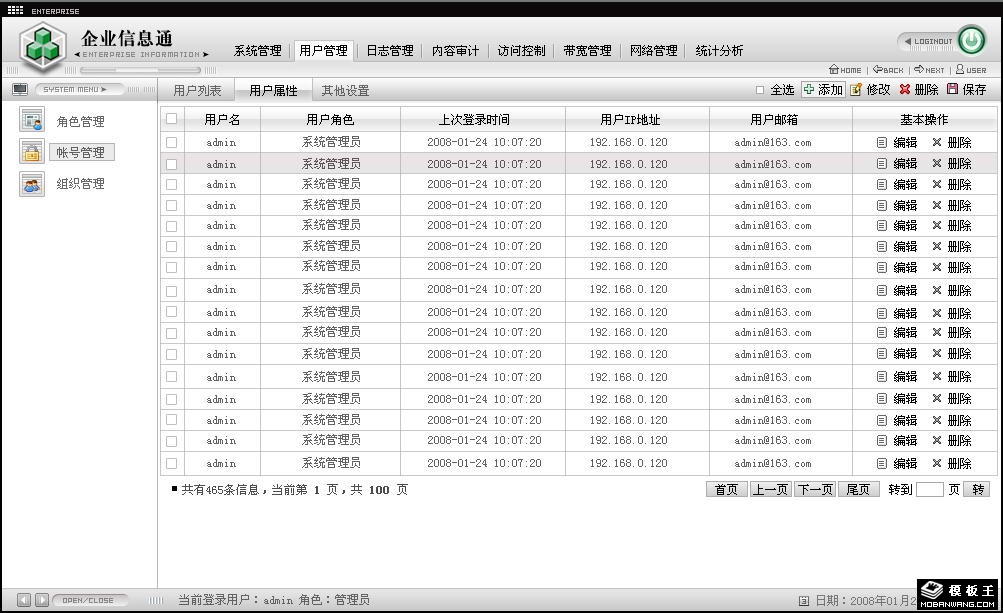This screenshot has width=1003, height=613.
Task: Click the 用户IP地址 column header
Action: point(637,119)
